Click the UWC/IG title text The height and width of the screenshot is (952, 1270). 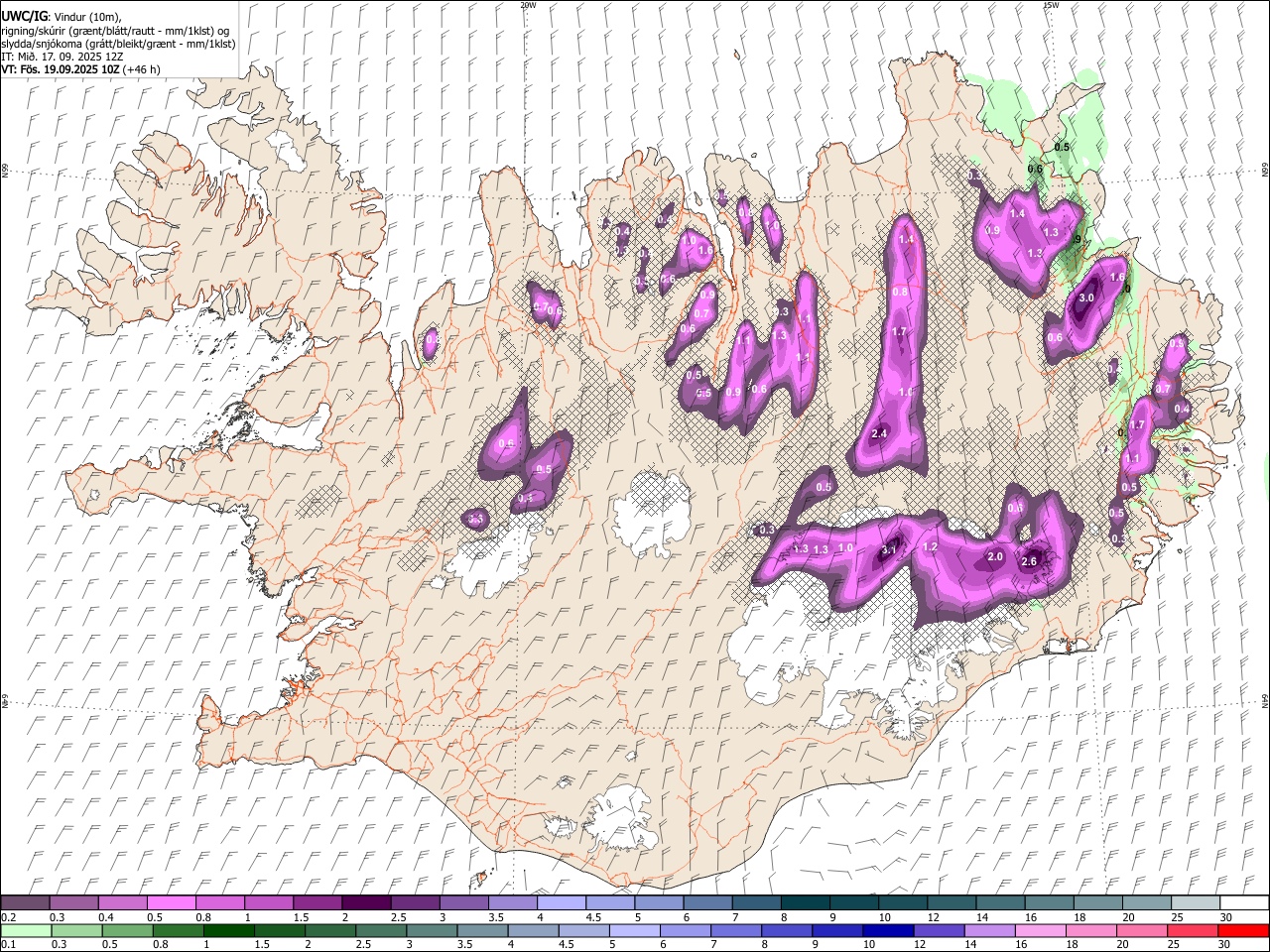pyautogui.click(x=24, y=16)
